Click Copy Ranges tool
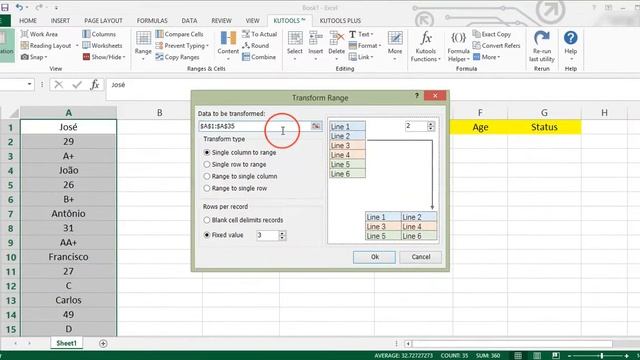The height and width of the screenshot is (360, 640). [x=178, y=57]
